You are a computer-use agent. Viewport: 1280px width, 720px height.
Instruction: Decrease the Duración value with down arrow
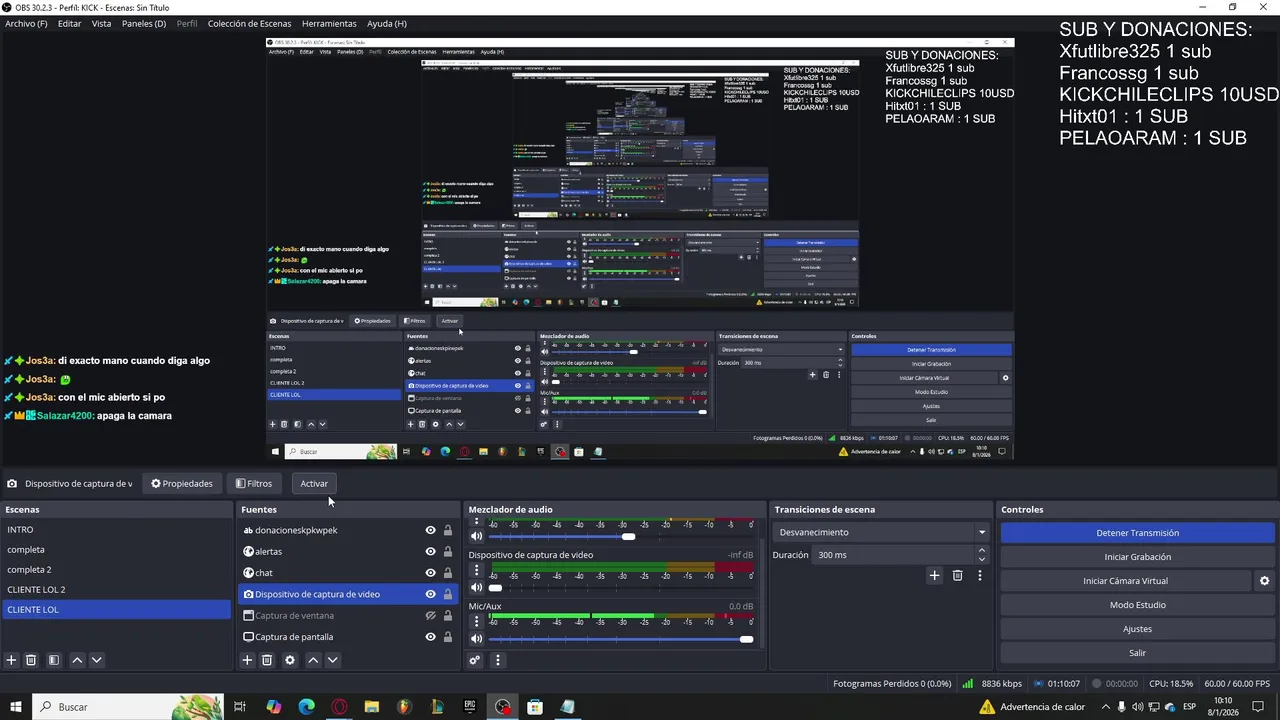(982, 559)
